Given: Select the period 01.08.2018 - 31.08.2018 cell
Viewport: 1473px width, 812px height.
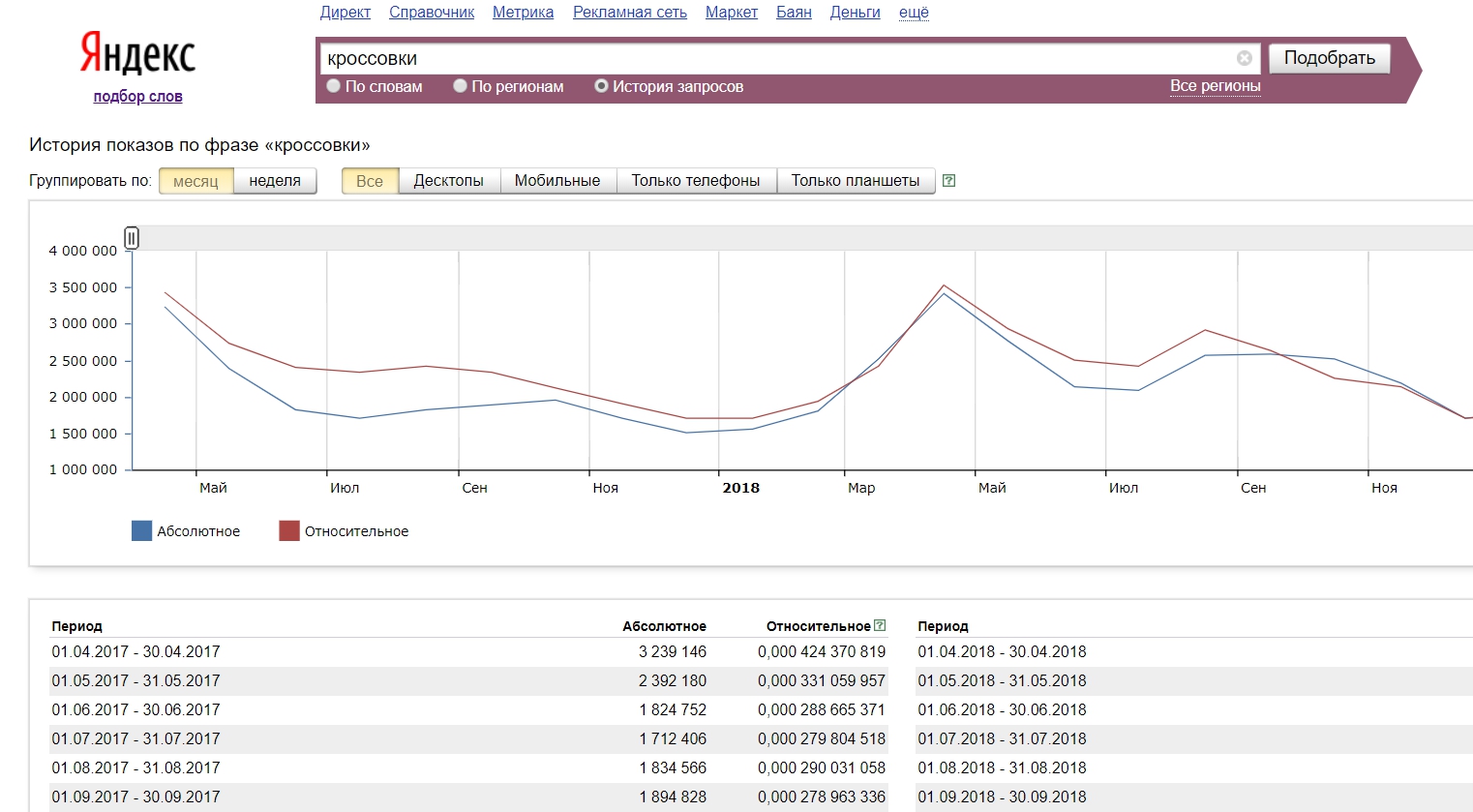Looking at the screenshot, I should point(1002,767).
